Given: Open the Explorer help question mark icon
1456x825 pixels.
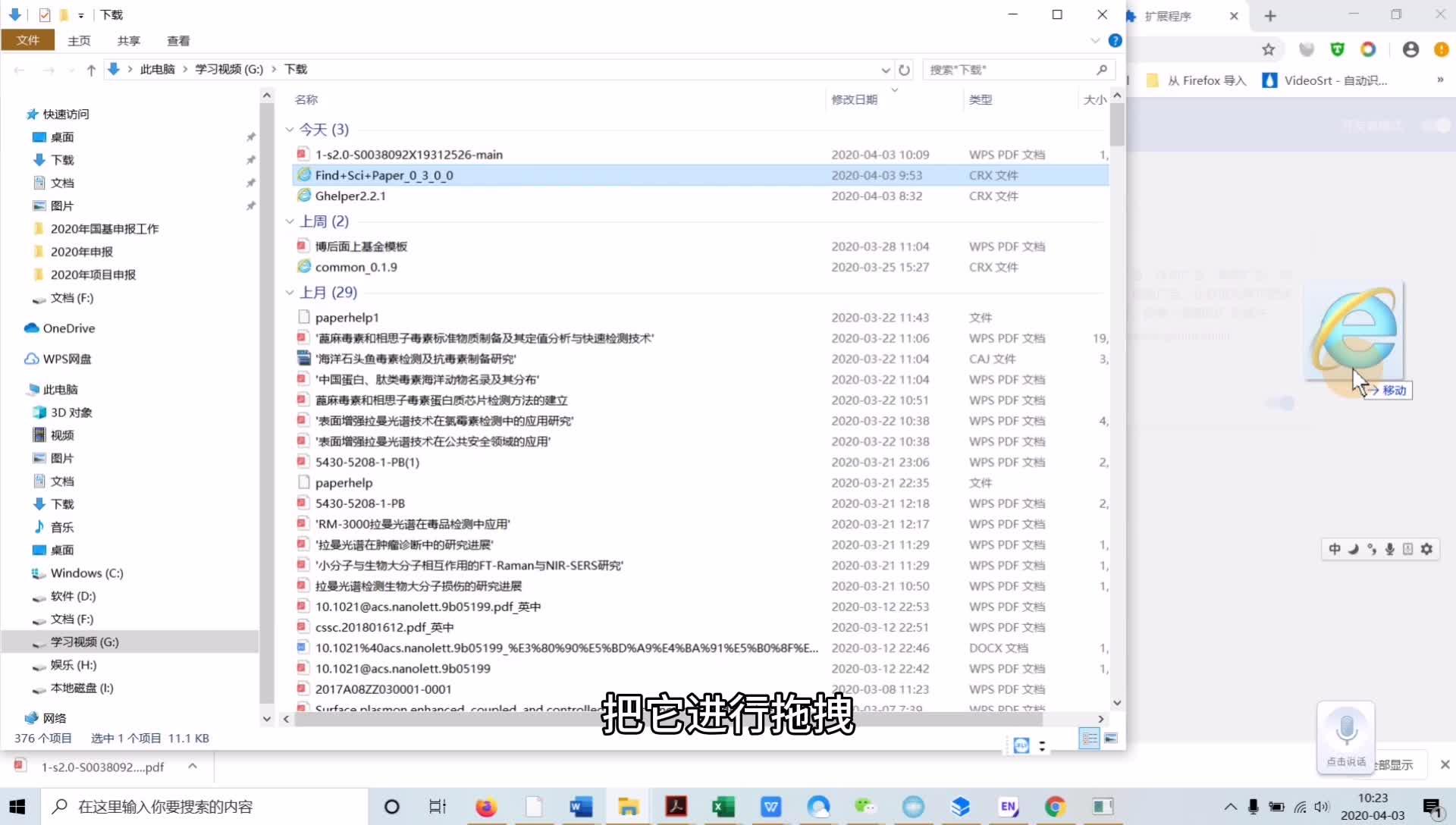Looking at the screenshot, I should click(1115, 41).
